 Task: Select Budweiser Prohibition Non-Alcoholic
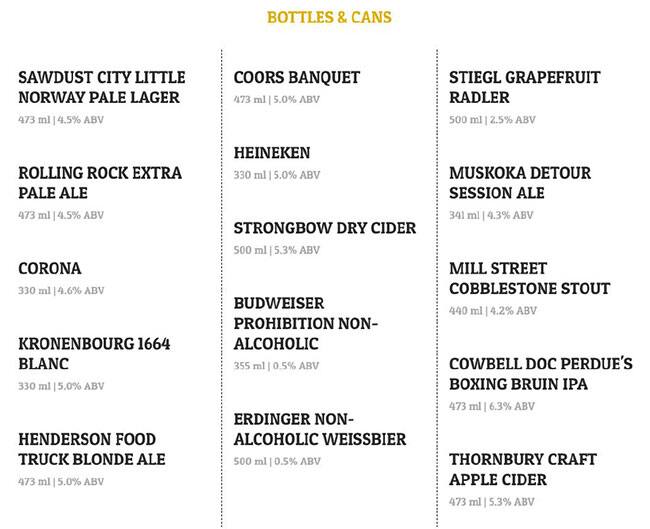coord(309,323)
